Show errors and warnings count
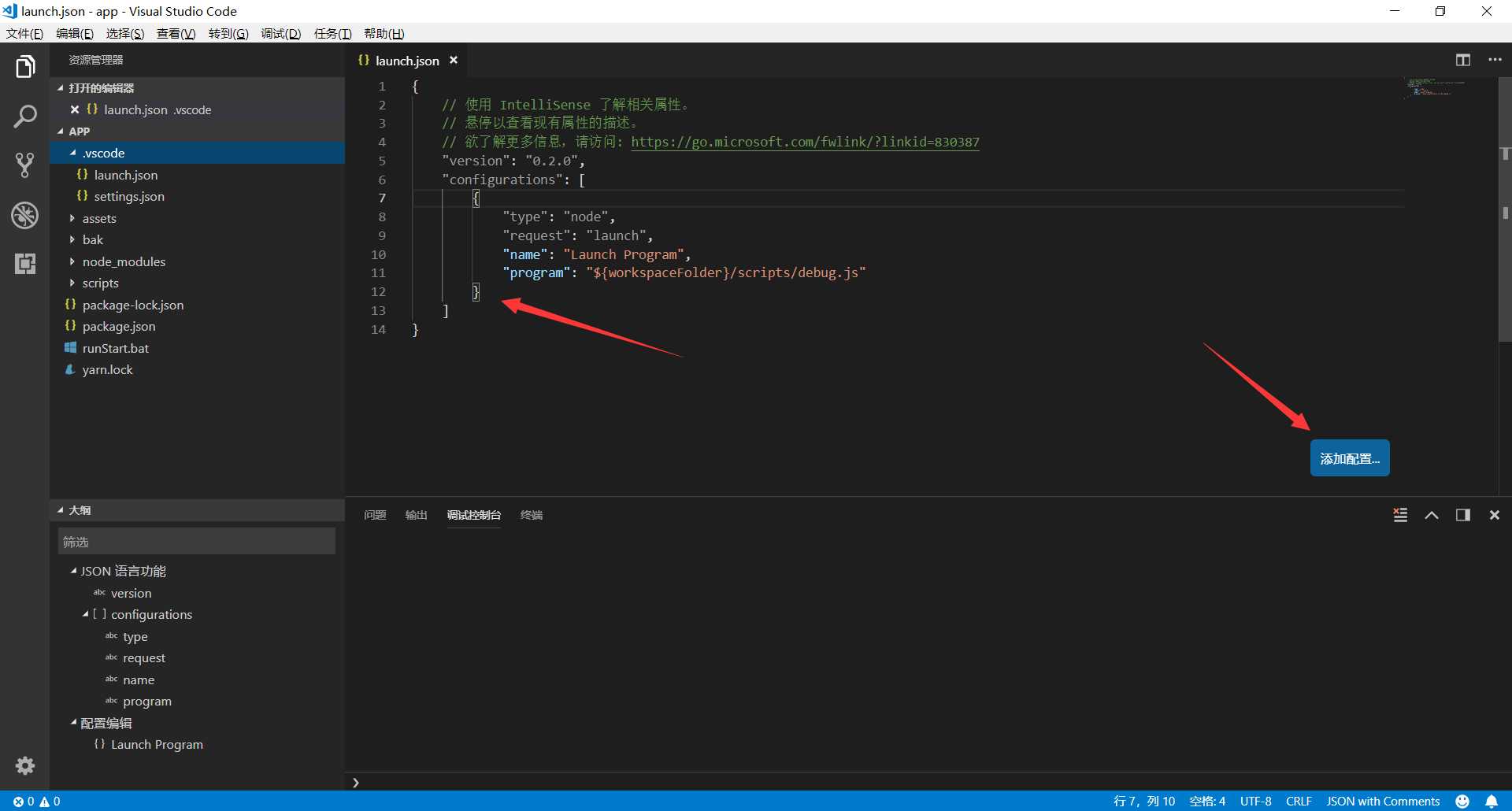The width and height of the screenshot is (1512, 811). pos(37,801)
